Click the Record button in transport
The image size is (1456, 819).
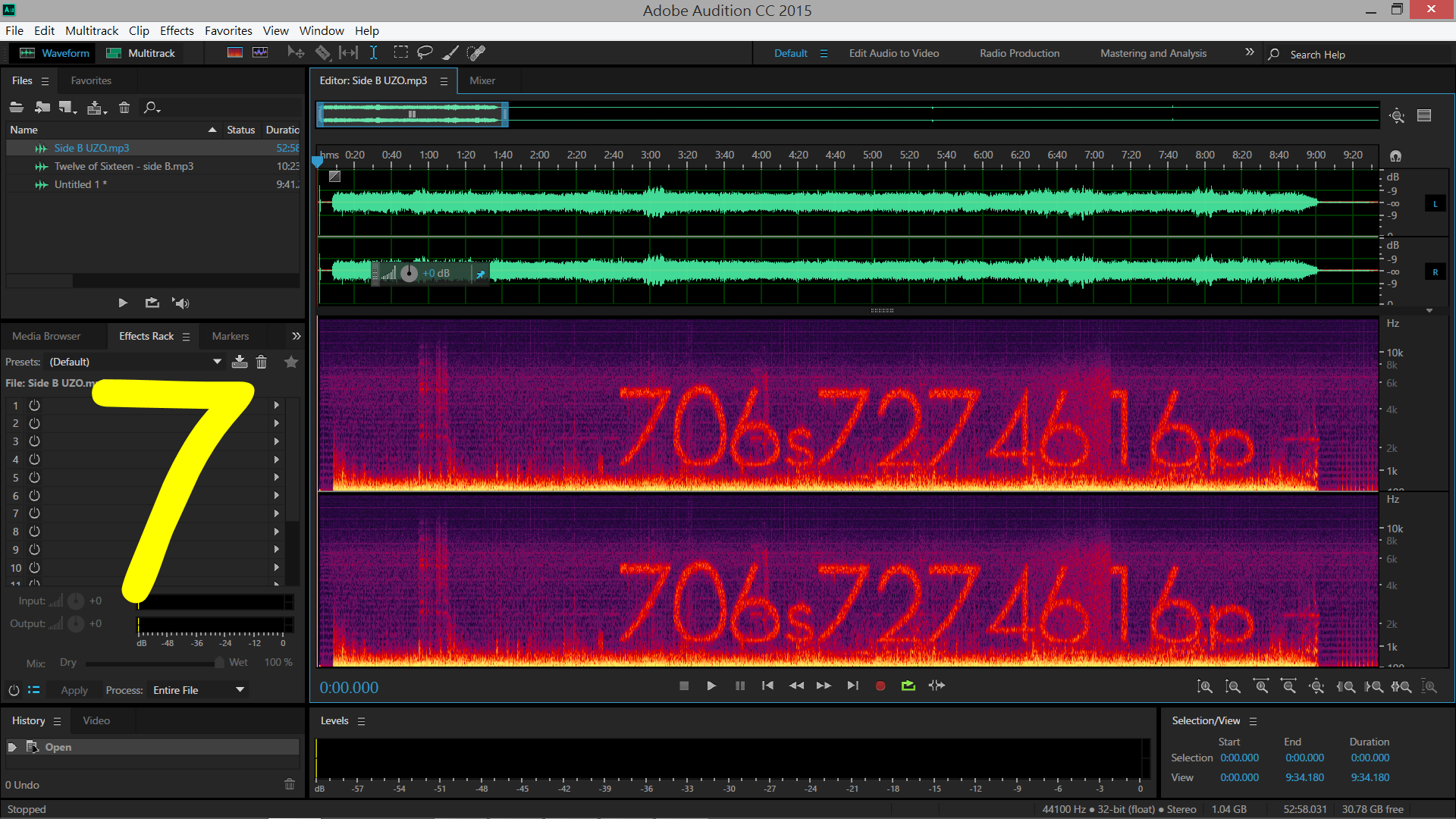point(880,686)
